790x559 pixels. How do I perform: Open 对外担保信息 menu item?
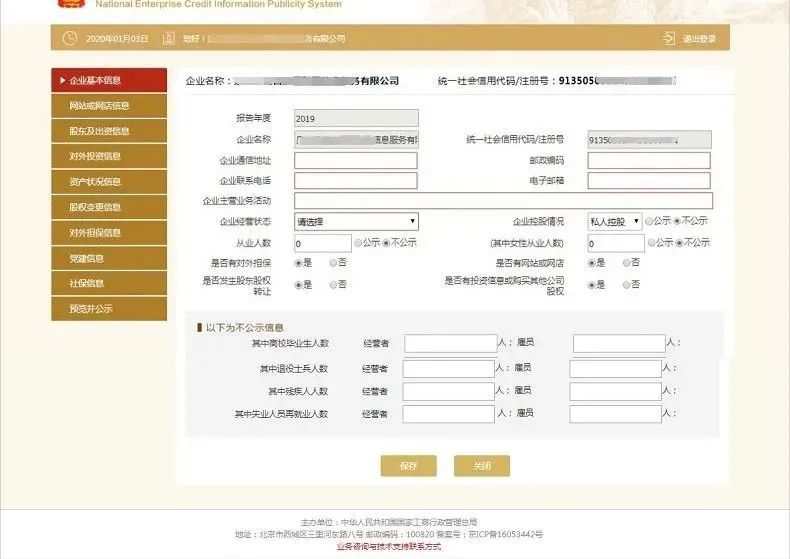point(109,233)
